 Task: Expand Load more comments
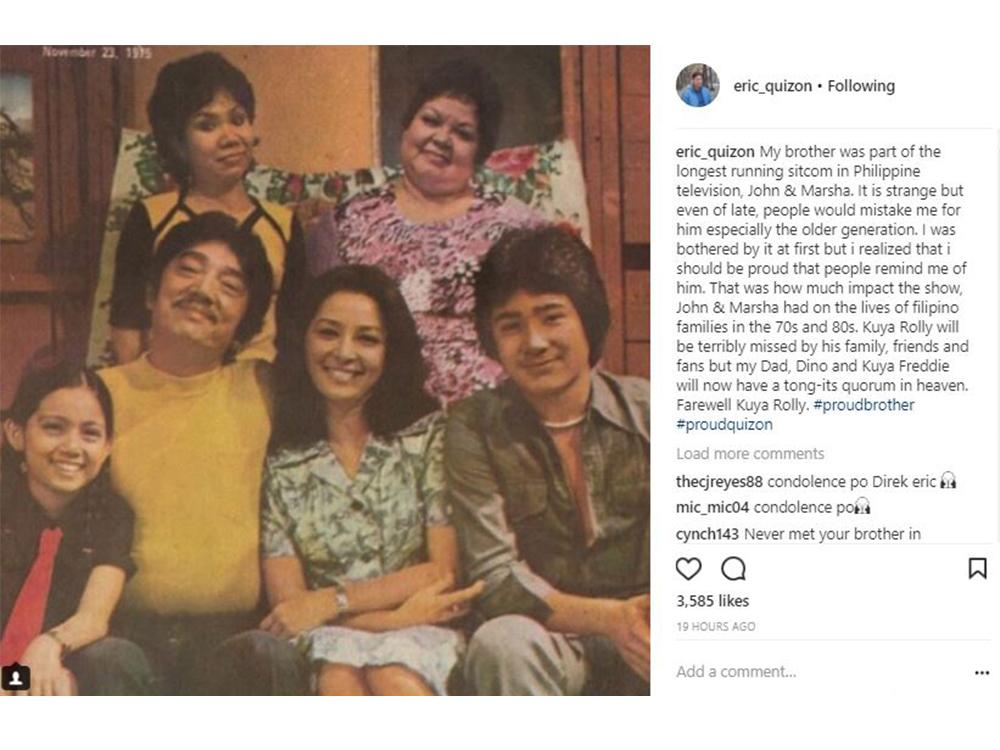point(750,453)
